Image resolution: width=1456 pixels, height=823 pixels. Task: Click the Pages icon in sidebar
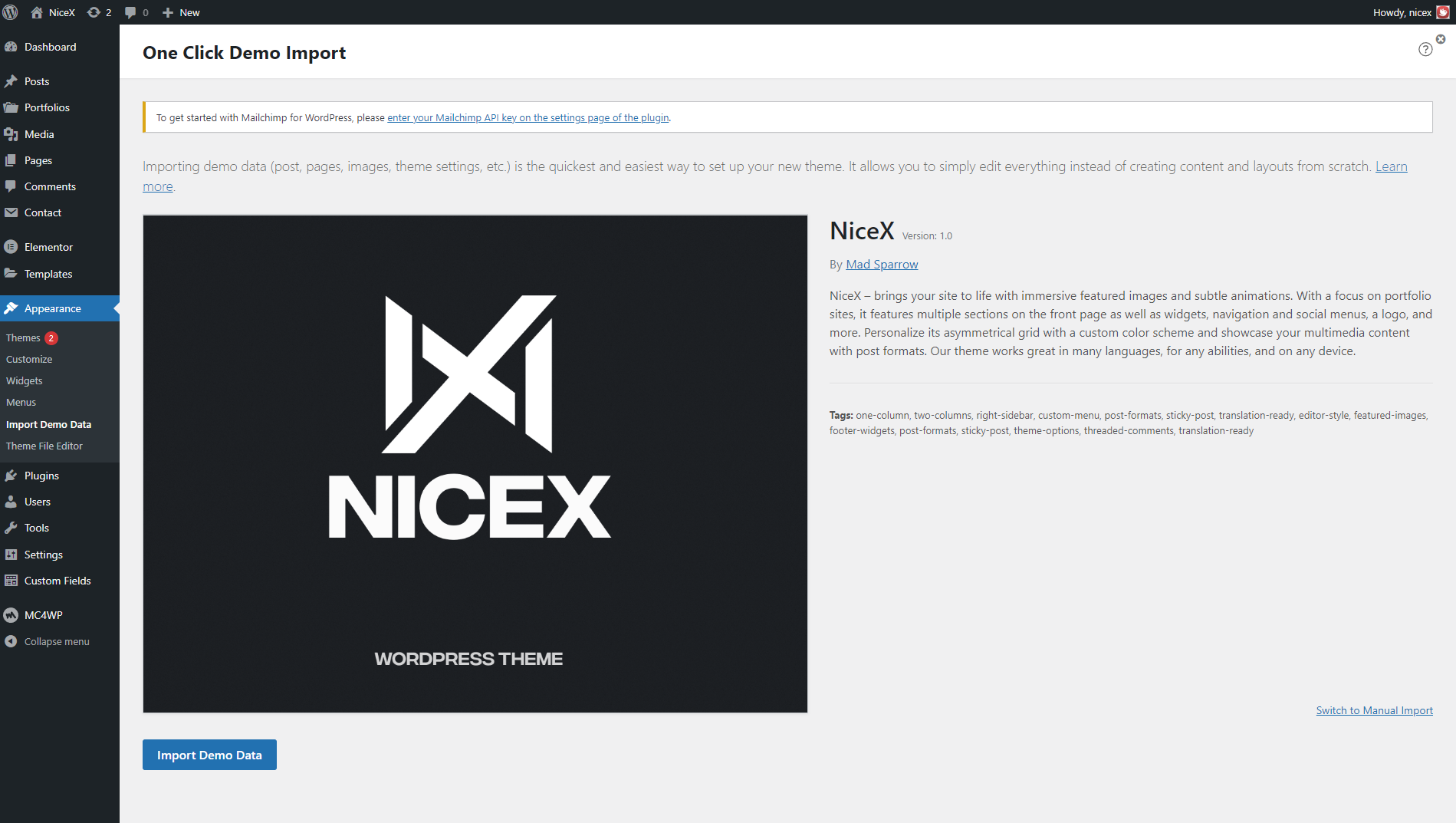coord(11,160)
